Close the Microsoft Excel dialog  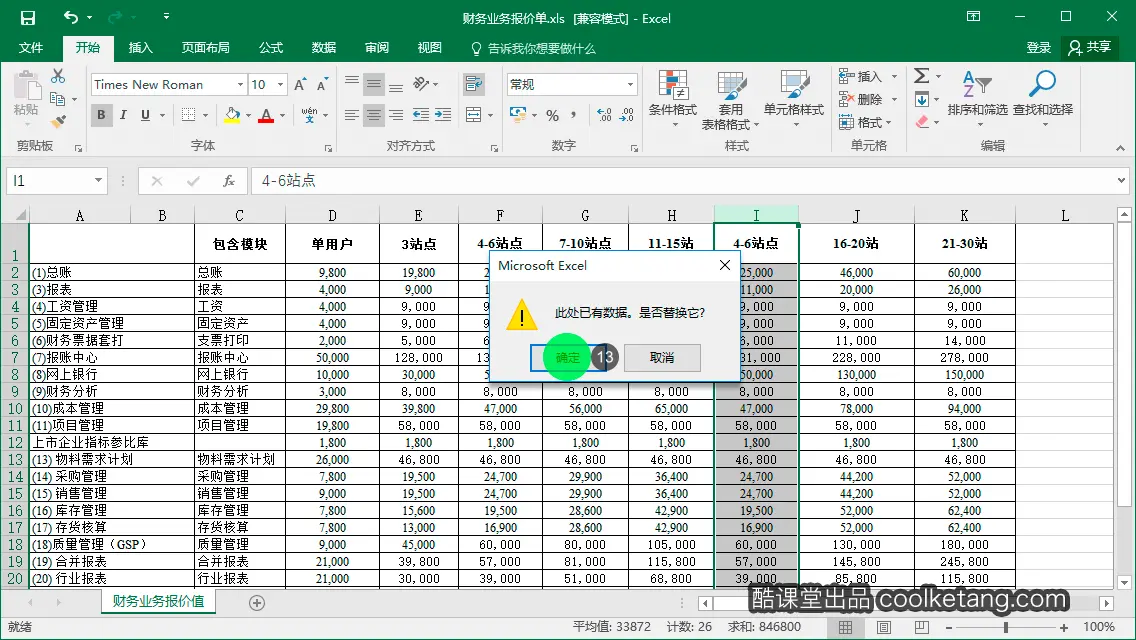point(724,265)
